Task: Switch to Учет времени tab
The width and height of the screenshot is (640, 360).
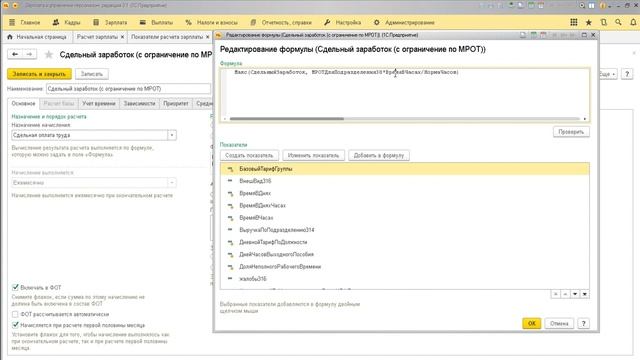Action: [99, 104]
